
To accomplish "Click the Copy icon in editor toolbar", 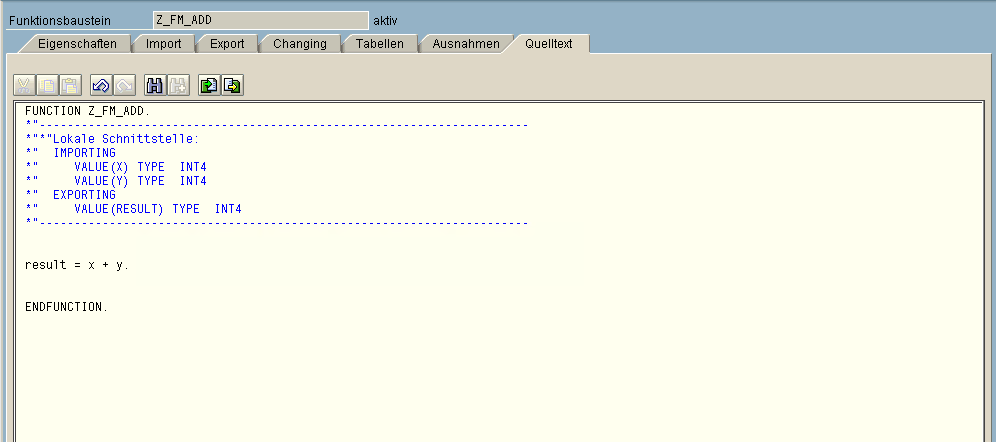I will point(48,86).
